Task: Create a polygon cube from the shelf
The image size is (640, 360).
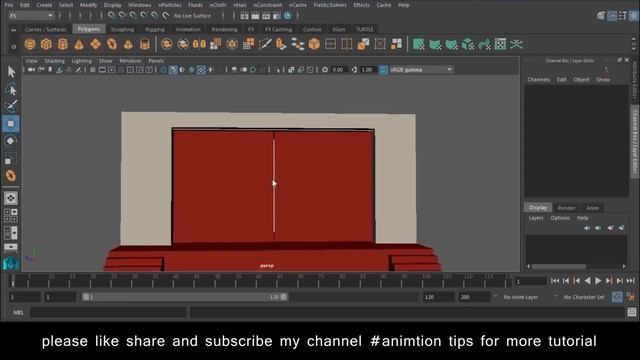Action: [x=46, y=44]
